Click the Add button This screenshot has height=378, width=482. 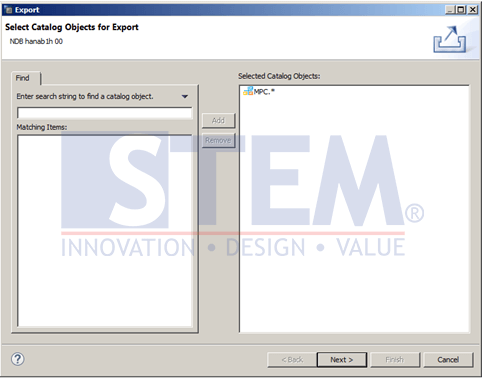[218, 121]
